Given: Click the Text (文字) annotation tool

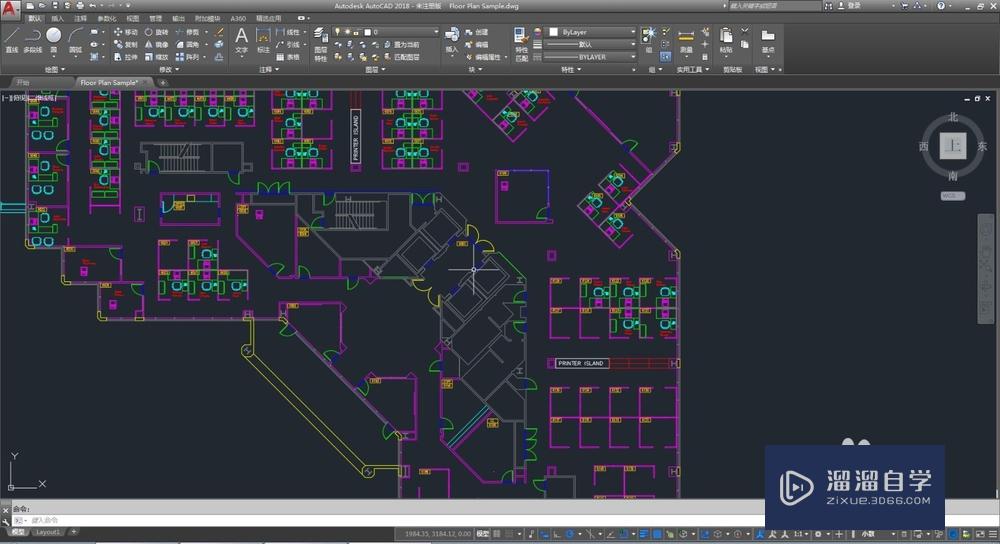Looking at the screenshot, I should point(241,37).
